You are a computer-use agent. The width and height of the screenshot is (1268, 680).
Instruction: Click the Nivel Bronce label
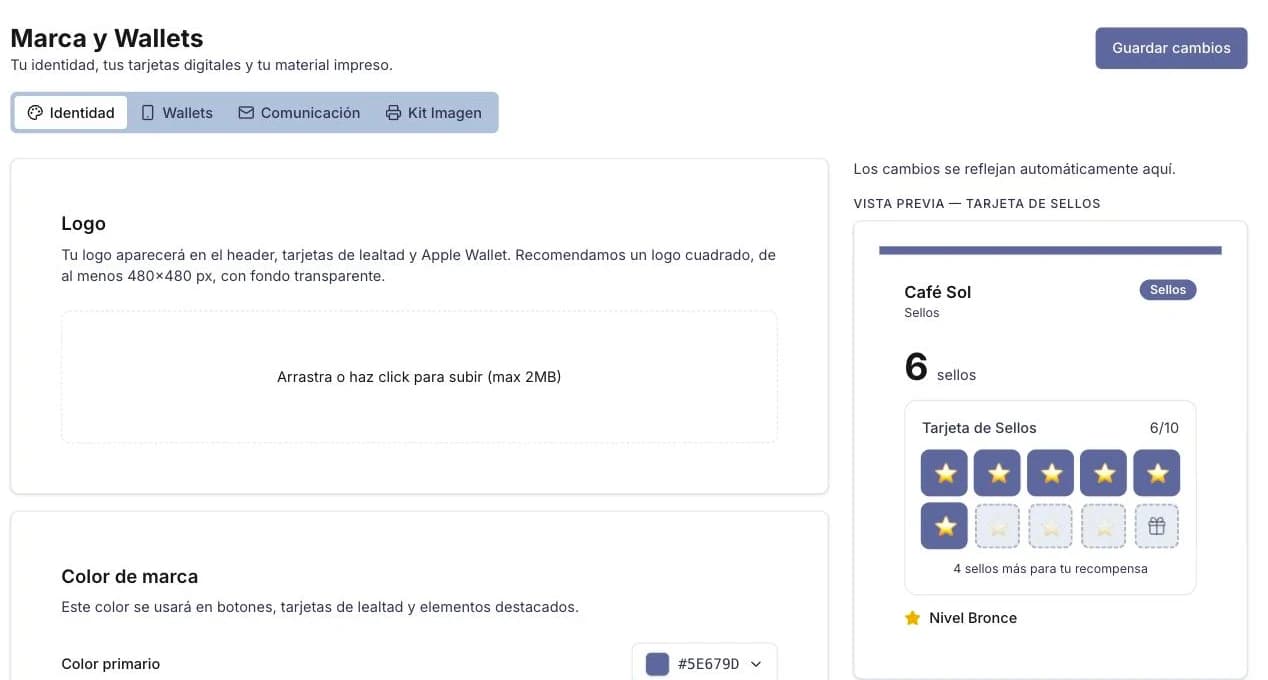coord(973,618)
